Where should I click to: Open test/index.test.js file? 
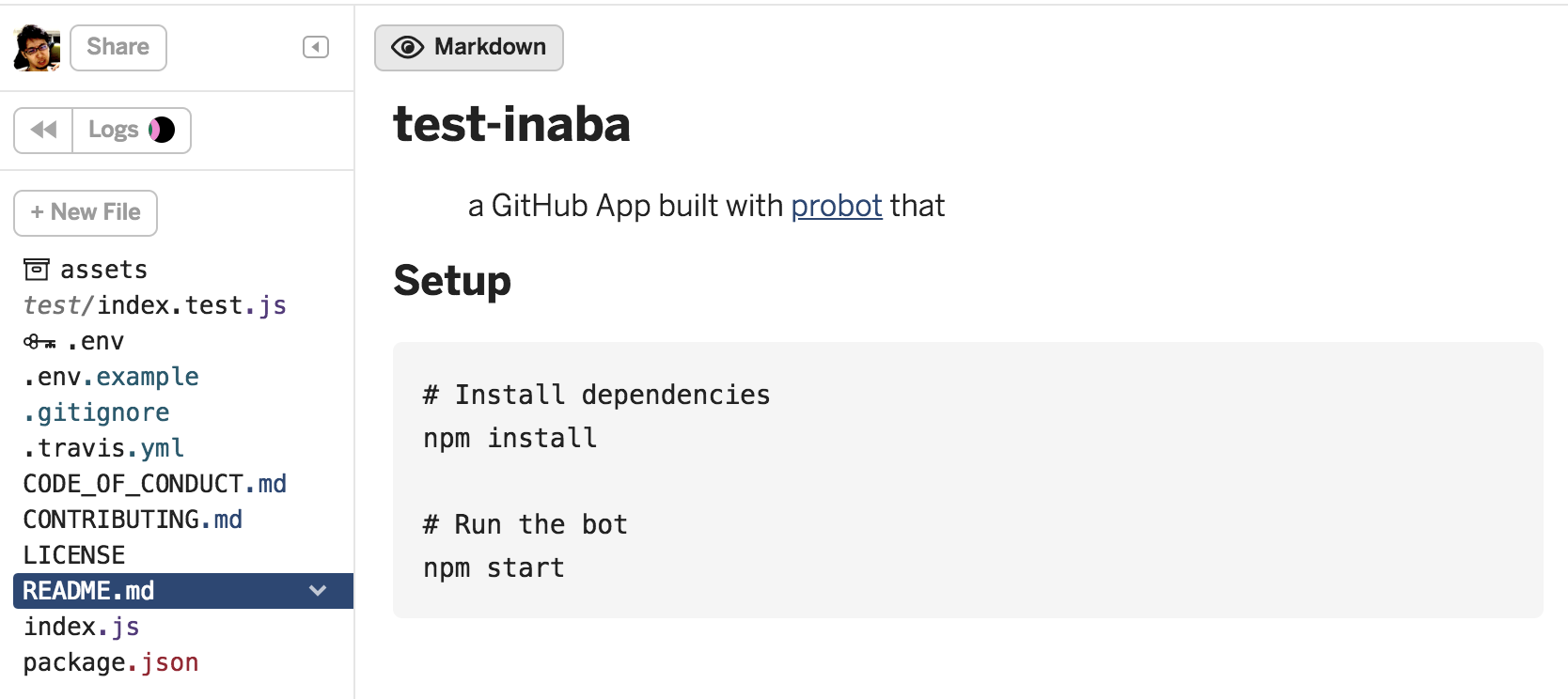155,305
